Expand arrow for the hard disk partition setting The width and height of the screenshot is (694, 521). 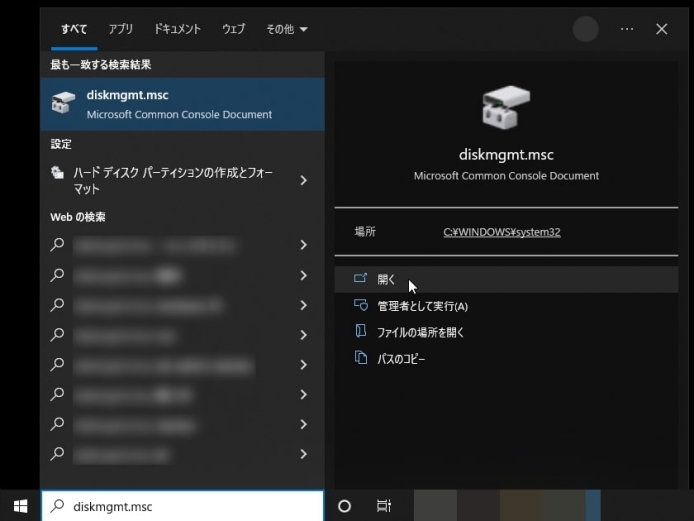tap(304, 181)
